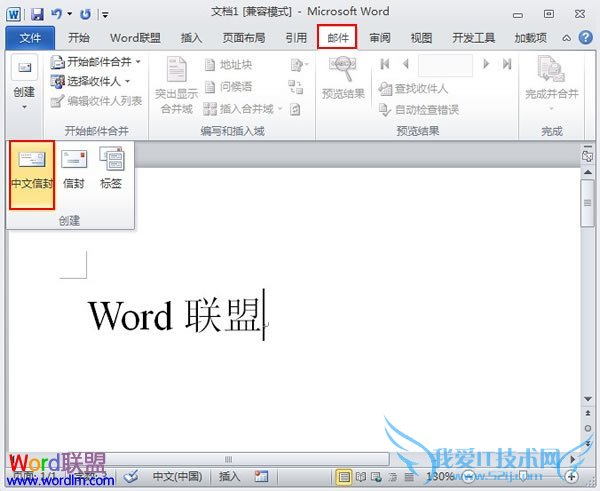600x491 pixels.
Task: Switch to the 审阅 tab
Action: tap(380, 38)
